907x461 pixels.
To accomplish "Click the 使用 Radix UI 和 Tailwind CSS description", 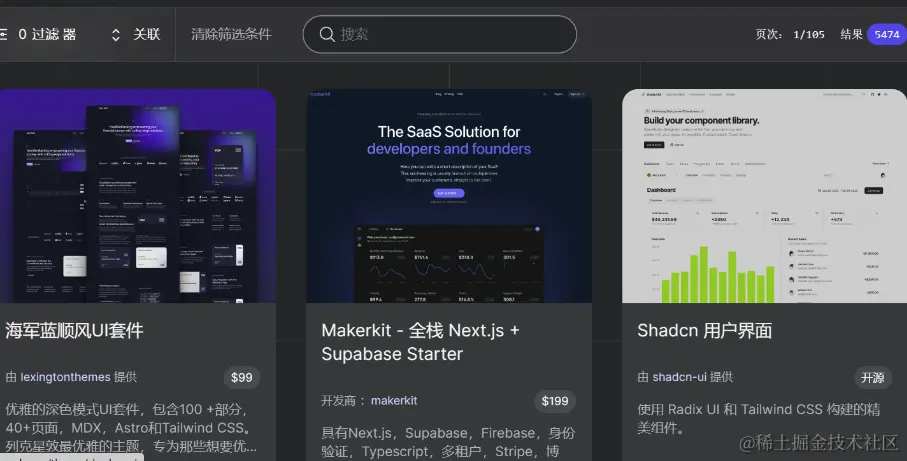I will click(759, 419).
